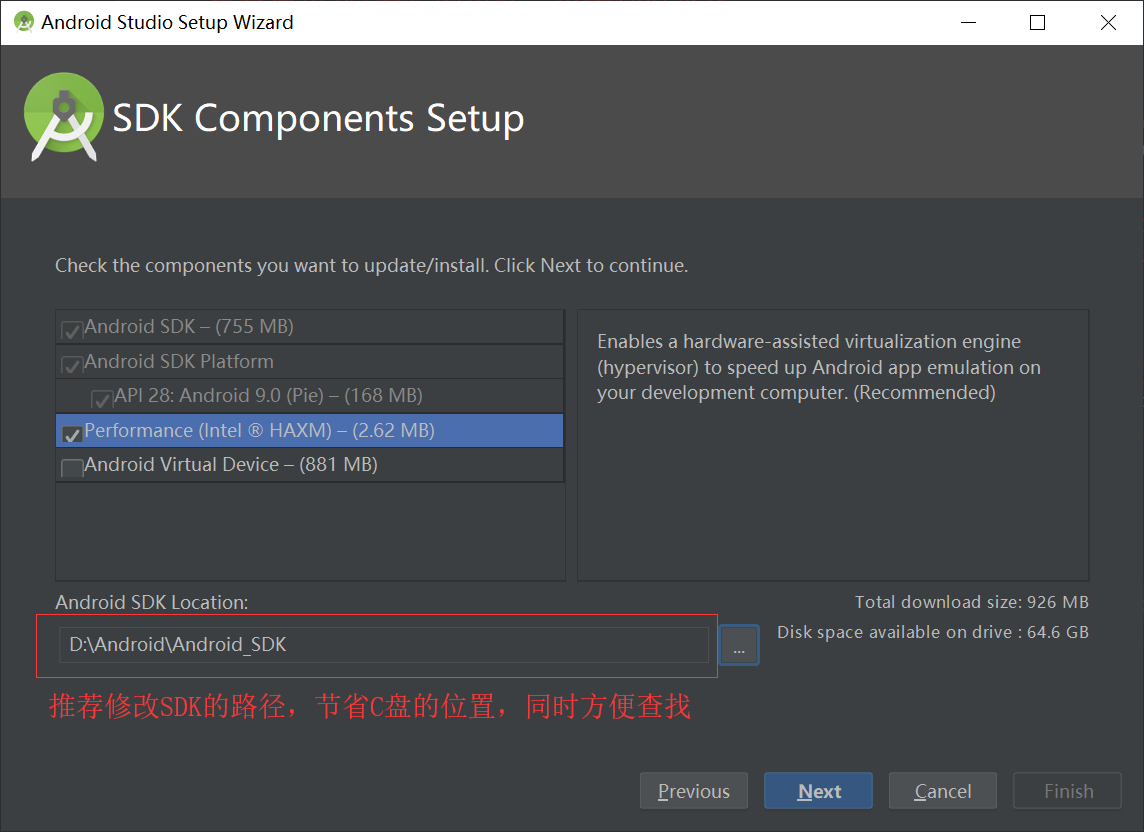Select Android Virtual Device – (881 MB) row

pos(309,465)
